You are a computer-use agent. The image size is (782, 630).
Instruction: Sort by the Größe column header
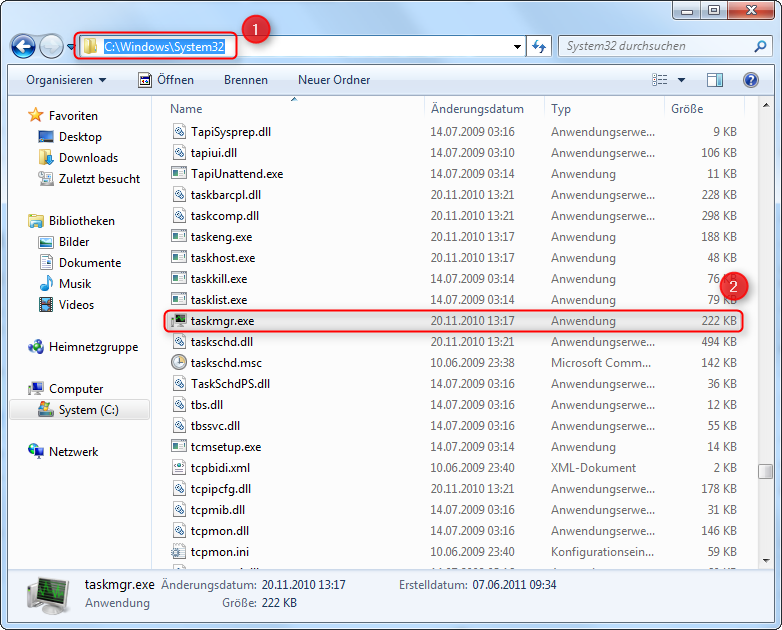coord(687,109)
